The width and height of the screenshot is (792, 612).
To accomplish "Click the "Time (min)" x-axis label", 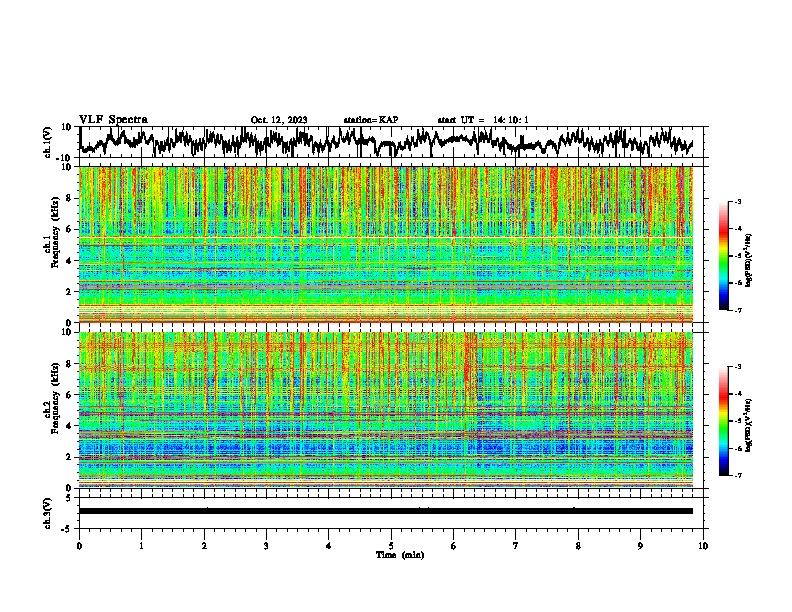I will tap(400, 555).
